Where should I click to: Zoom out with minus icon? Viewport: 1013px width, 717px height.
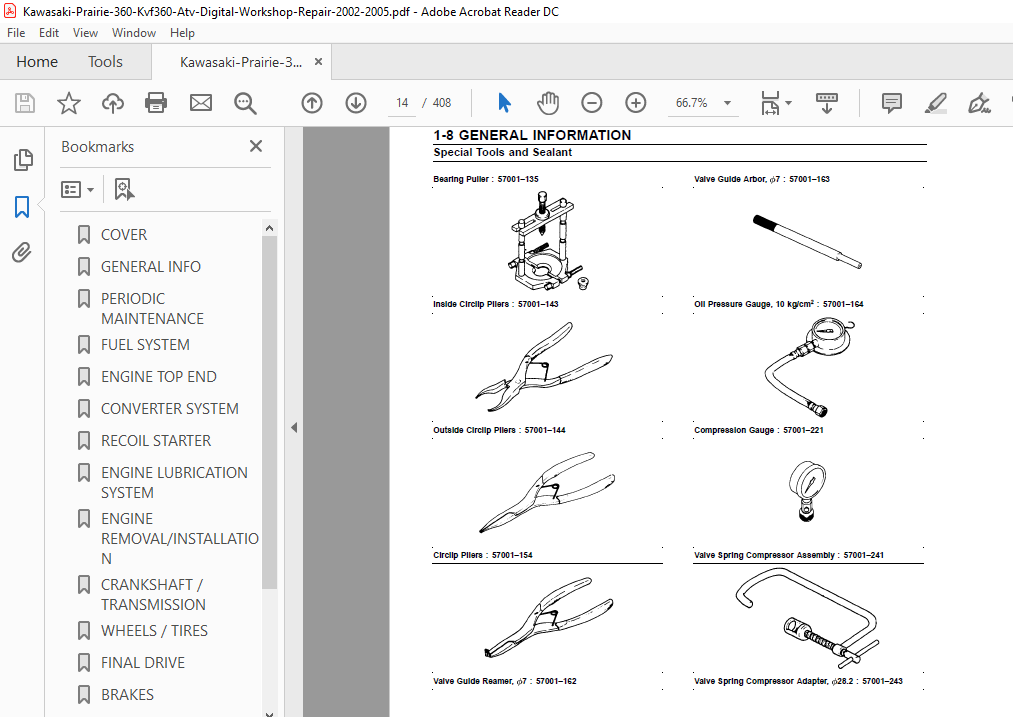coord(591,103)
